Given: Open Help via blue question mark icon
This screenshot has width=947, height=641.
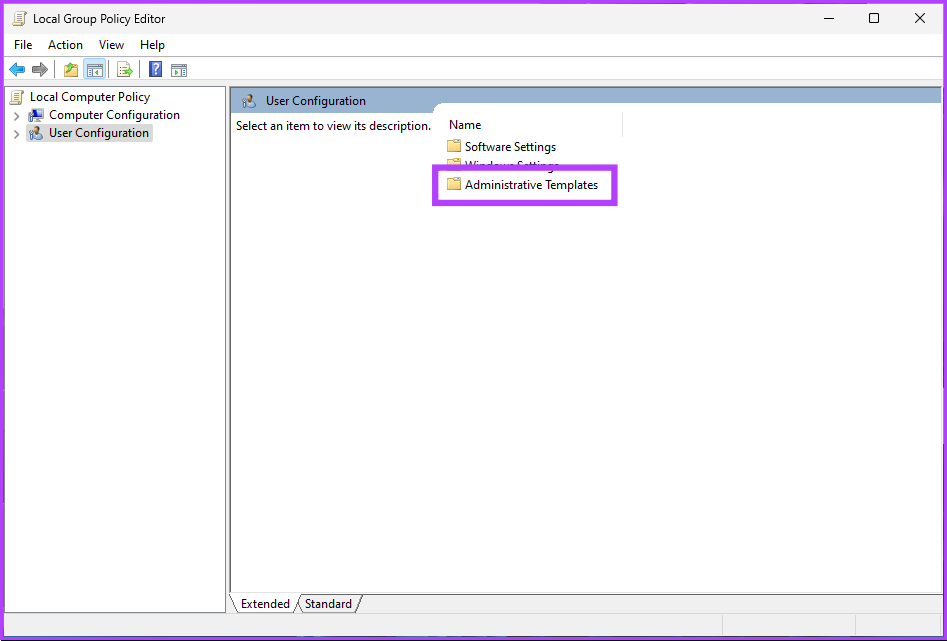Looking at the screenshot, I should (156, 70).
